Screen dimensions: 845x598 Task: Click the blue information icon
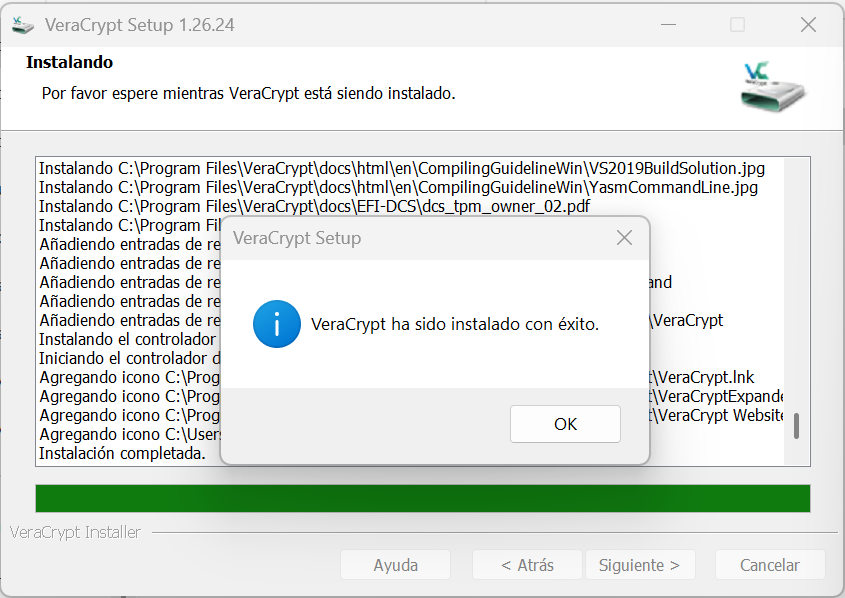pos(277,324)
